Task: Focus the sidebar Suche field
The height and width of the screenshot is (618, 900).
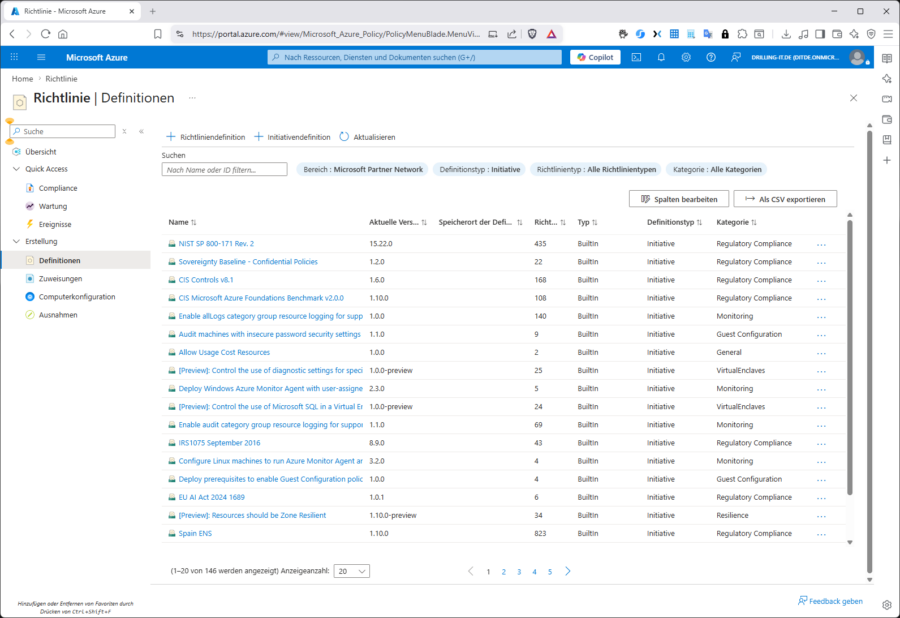Action: [63, 131]
